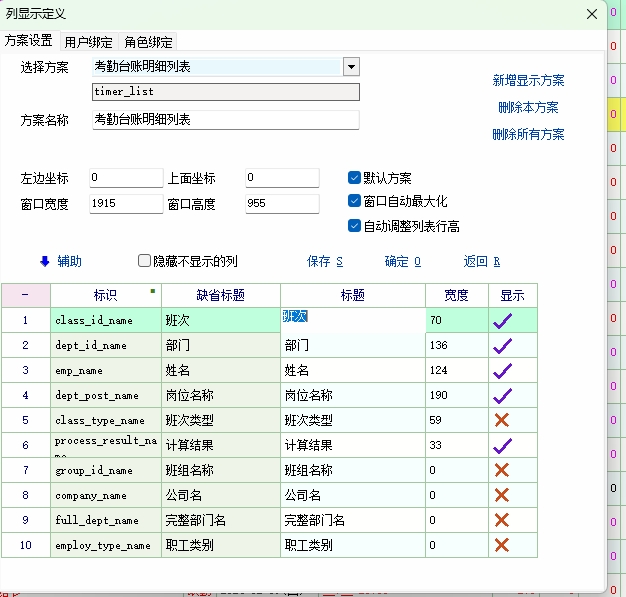Click the 保存 S button

pyautogui.click(x=324, y=261)
